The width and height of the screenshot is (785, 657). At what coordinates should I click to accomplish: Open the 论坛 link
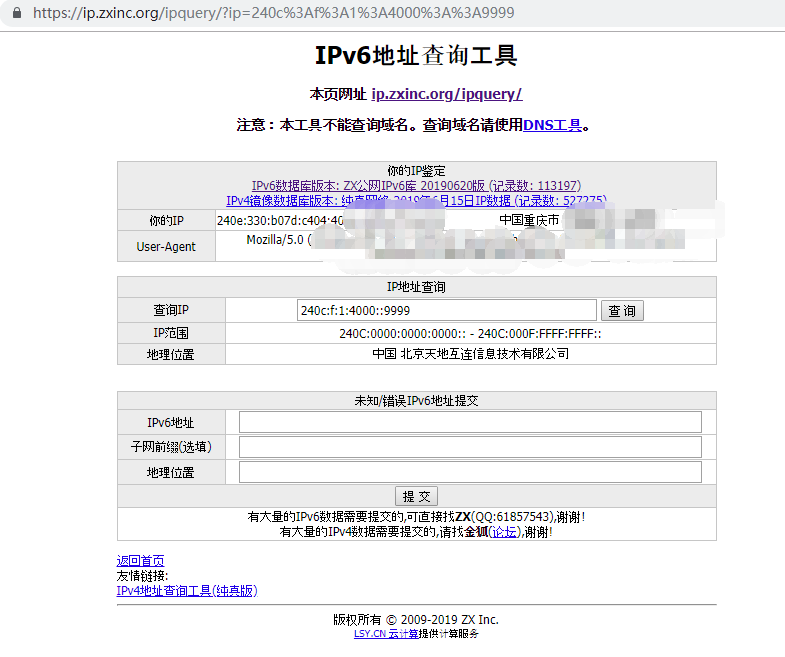click(x=504, y=532)
